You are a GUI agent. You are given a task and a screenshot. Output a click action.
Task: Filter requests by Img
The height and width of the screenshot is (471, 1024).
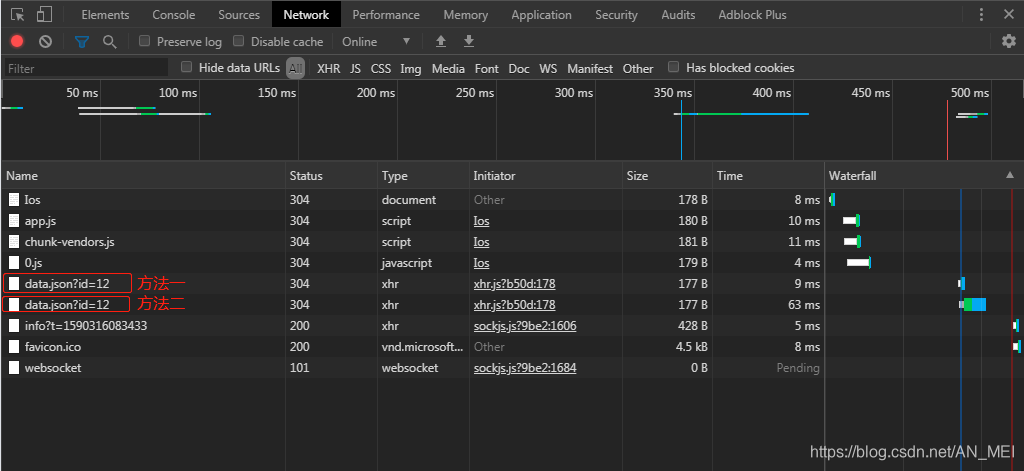(411, 69)
